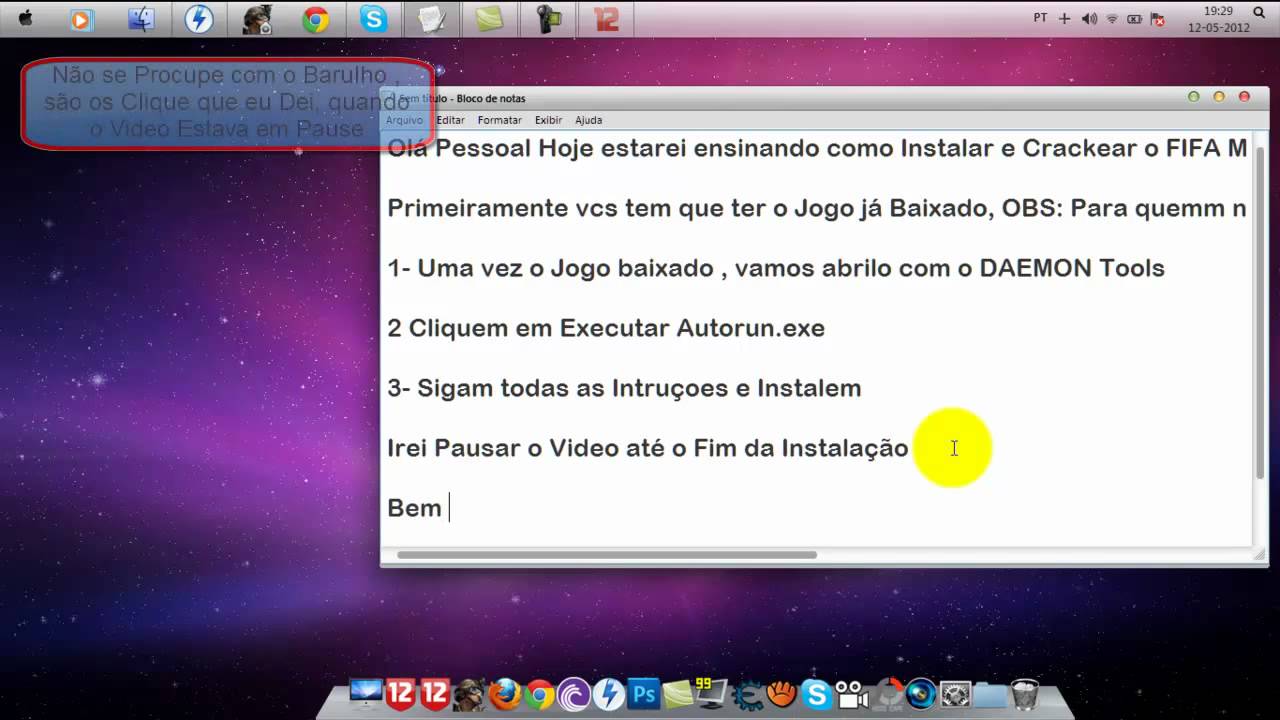This screenshot has width=1280, height=720.
Task: Click the Notepad resize grip corner
Action: [x=1260, y=556]
